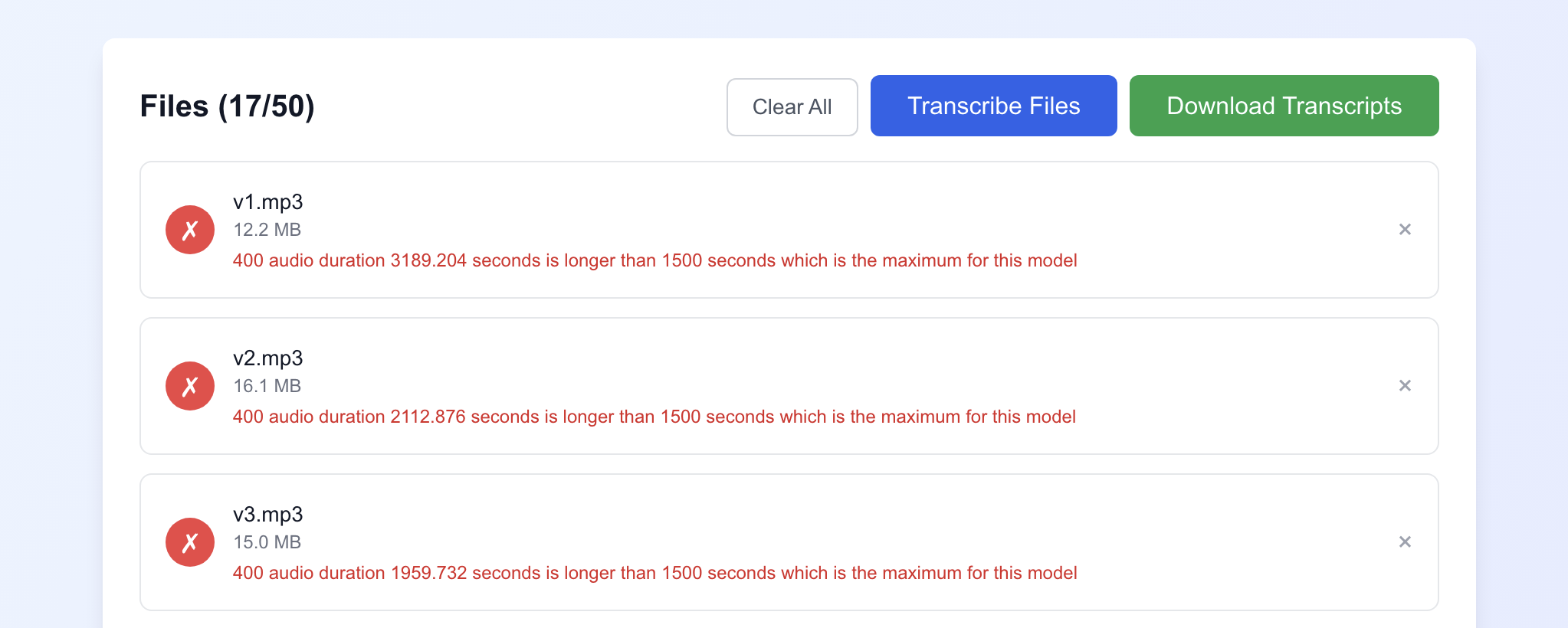Delete the v3.mp3 entry with its X

(x=1405, y=541)
